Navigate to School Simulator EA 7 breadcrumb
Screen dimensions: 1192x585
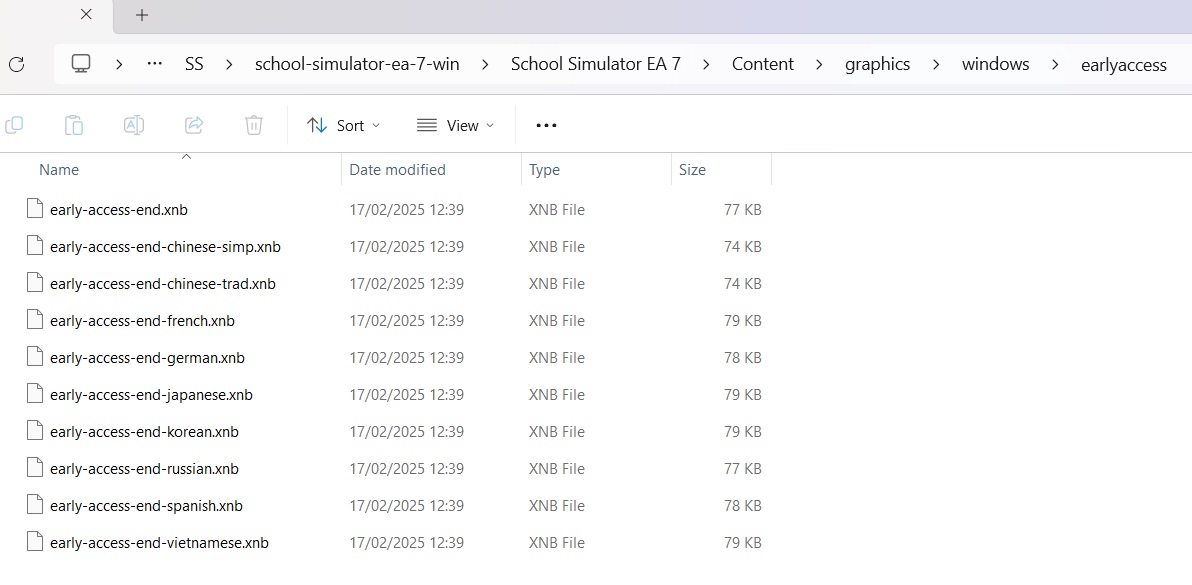pyautogui.click(x=595, y=64)
